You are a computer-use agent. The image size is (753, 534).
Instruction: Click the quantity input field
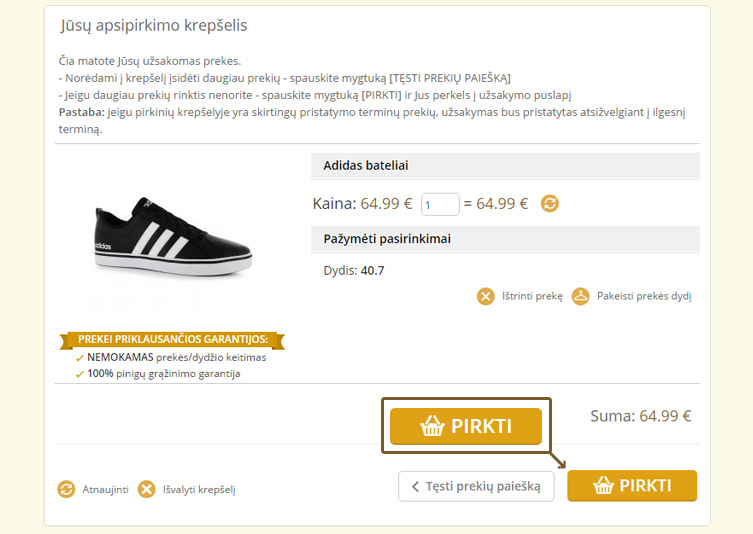click(x=440, y=204)
